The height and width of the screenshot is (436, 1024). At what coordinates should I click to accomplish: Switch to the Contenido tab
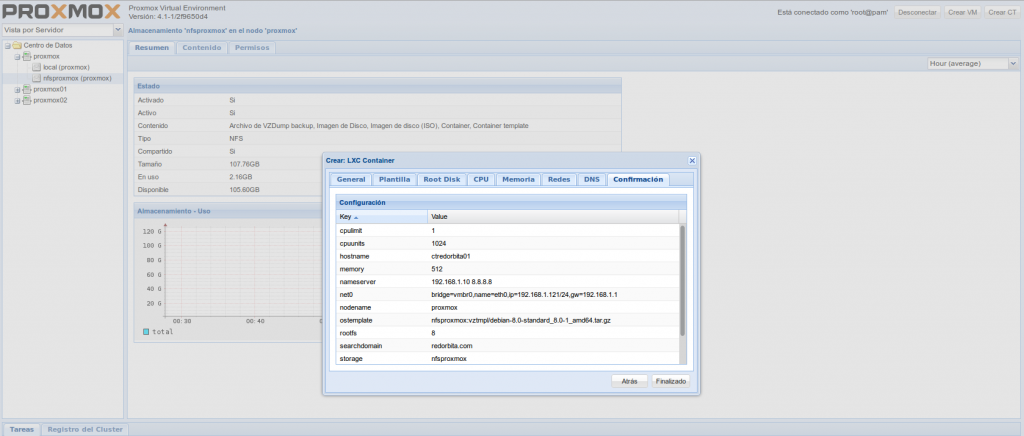(x=202, y=47)
